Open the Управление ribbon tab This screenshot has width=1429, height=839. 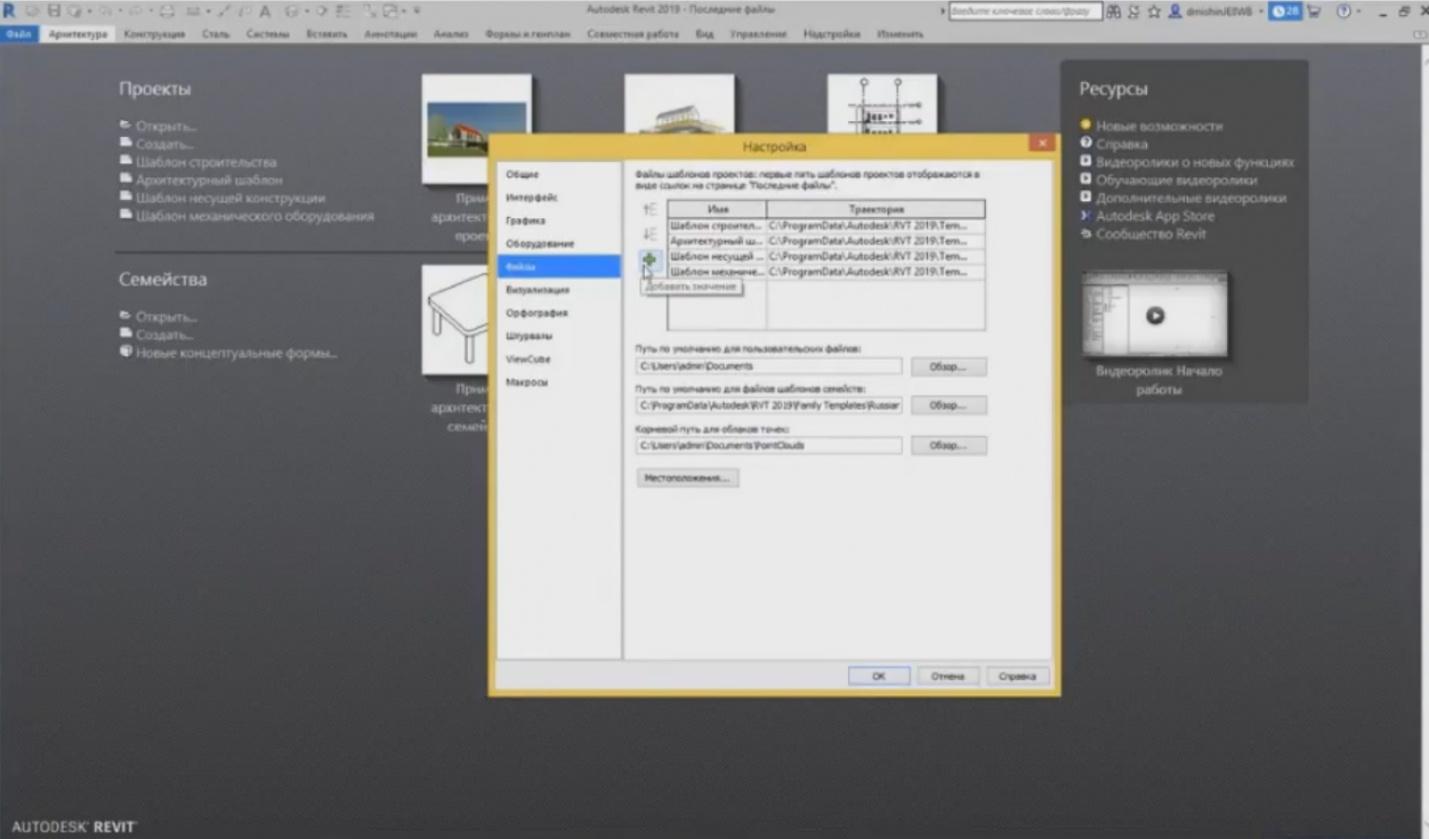pos(758,34)
